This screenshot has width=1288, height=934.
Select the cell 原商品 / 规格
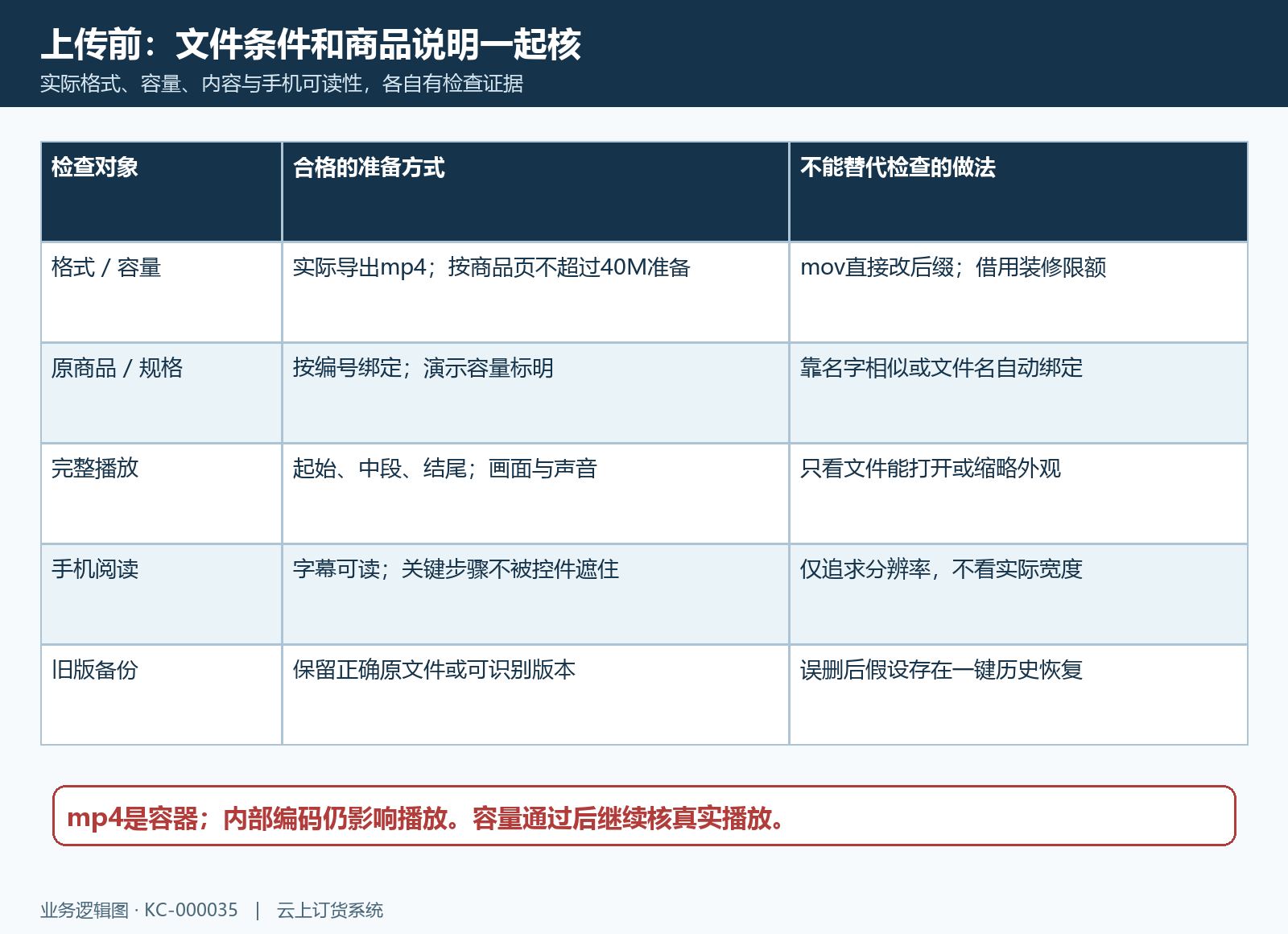coord(161,393)
